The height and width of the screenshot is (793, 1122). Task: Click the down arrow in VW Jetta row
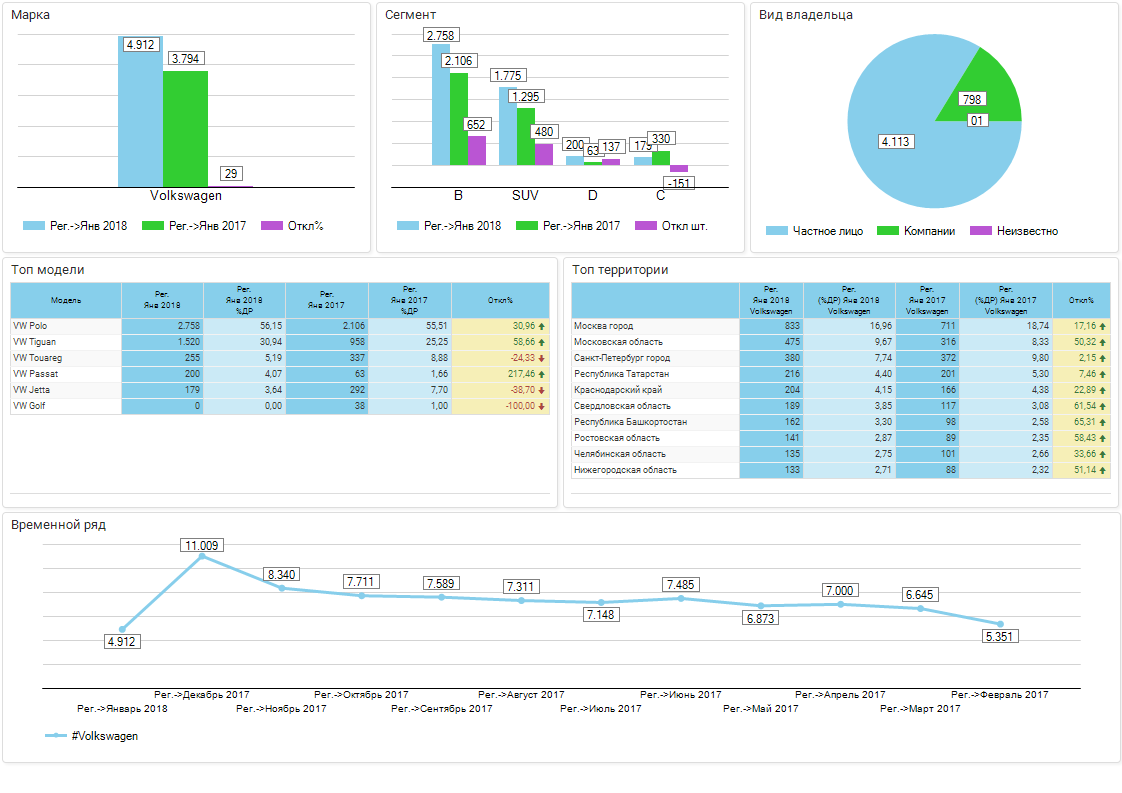(541, 390)
